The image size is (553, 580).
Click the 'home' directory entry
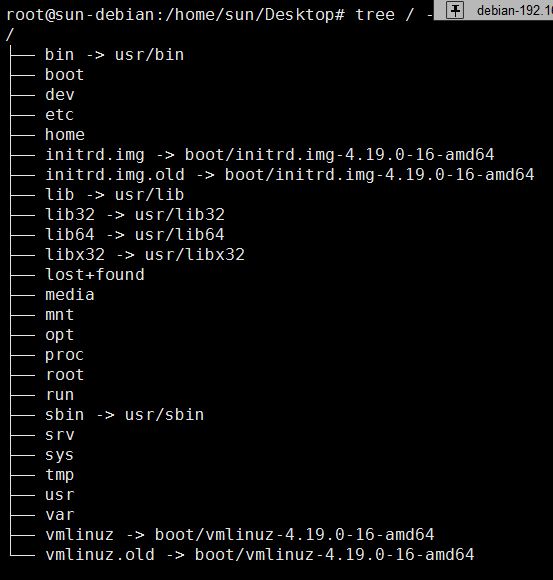click(x=65, y=135)
